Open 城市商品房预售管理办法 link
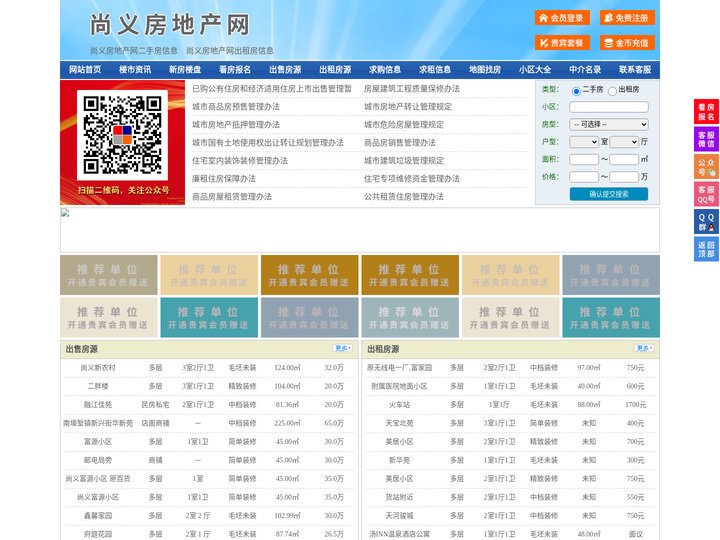 [x=236, y=107]
